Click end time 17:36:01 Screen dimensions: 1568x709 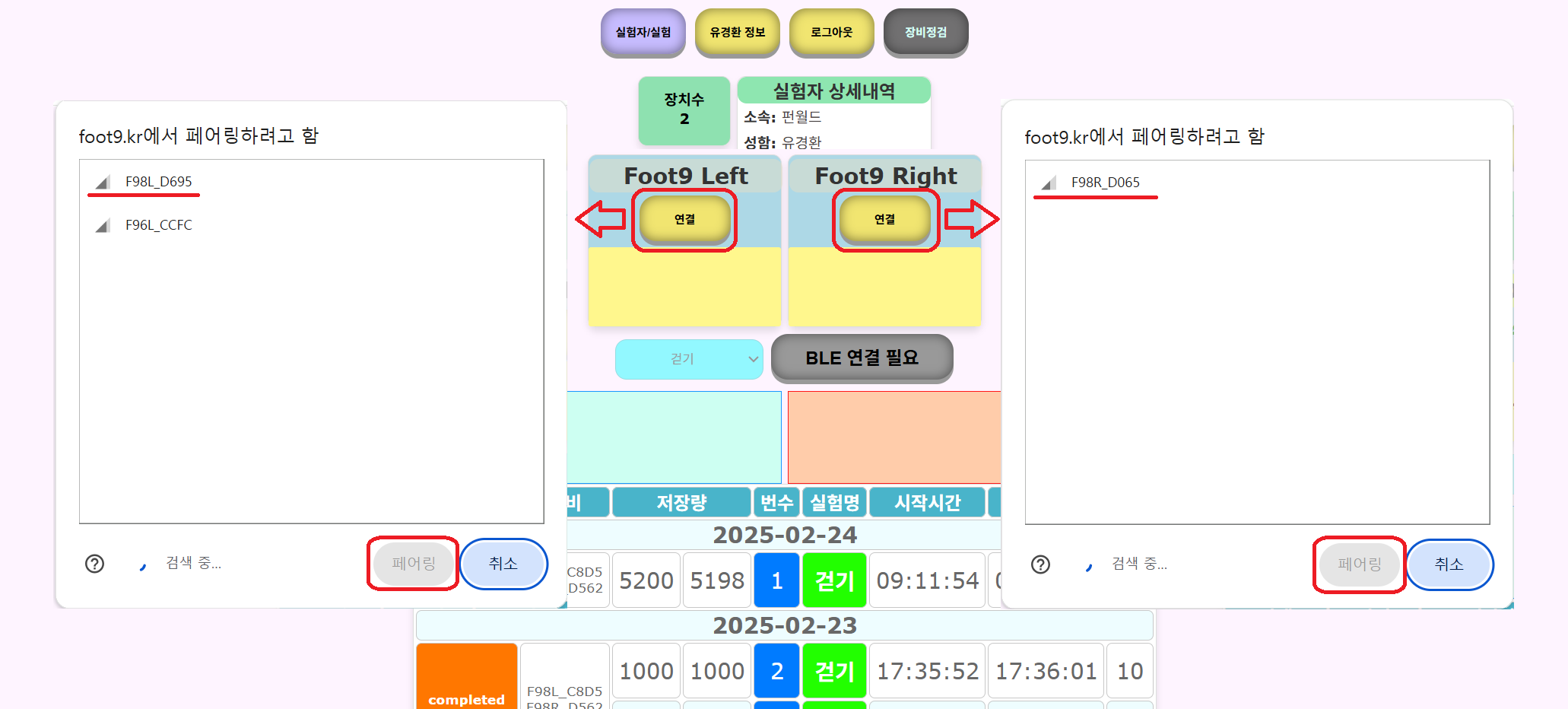(x=1046, y=671)
